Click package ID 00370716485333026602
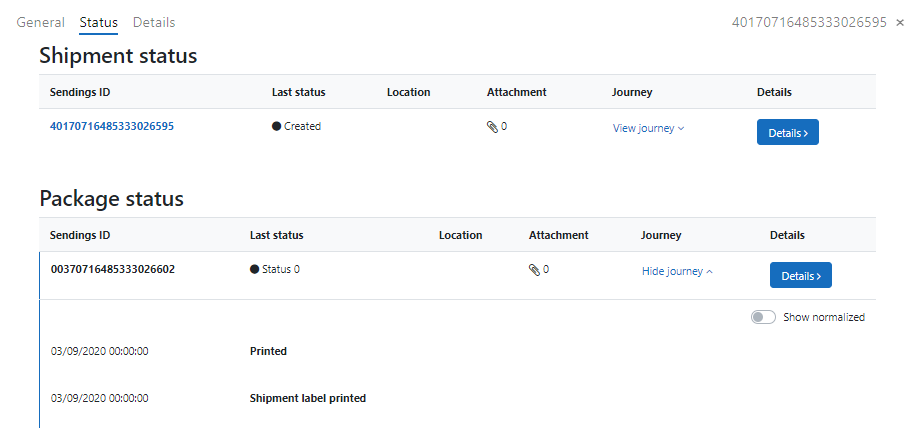Screen dimensions: 914x435 pos(112,269)
